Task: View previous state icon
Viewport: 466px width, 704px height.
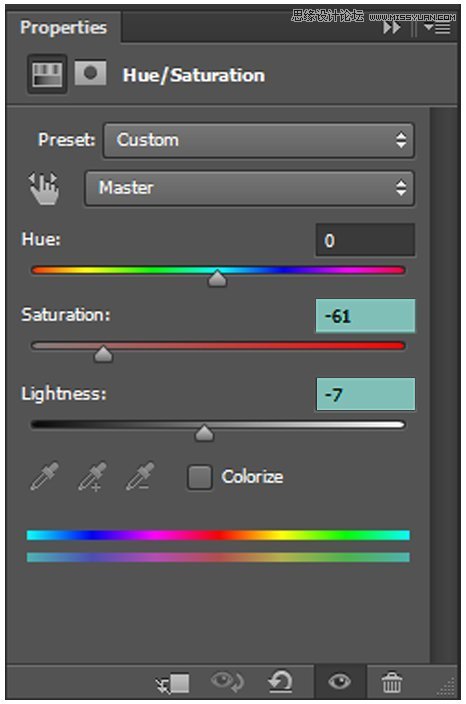Action: pyautogui.click(x=227, y=682)
